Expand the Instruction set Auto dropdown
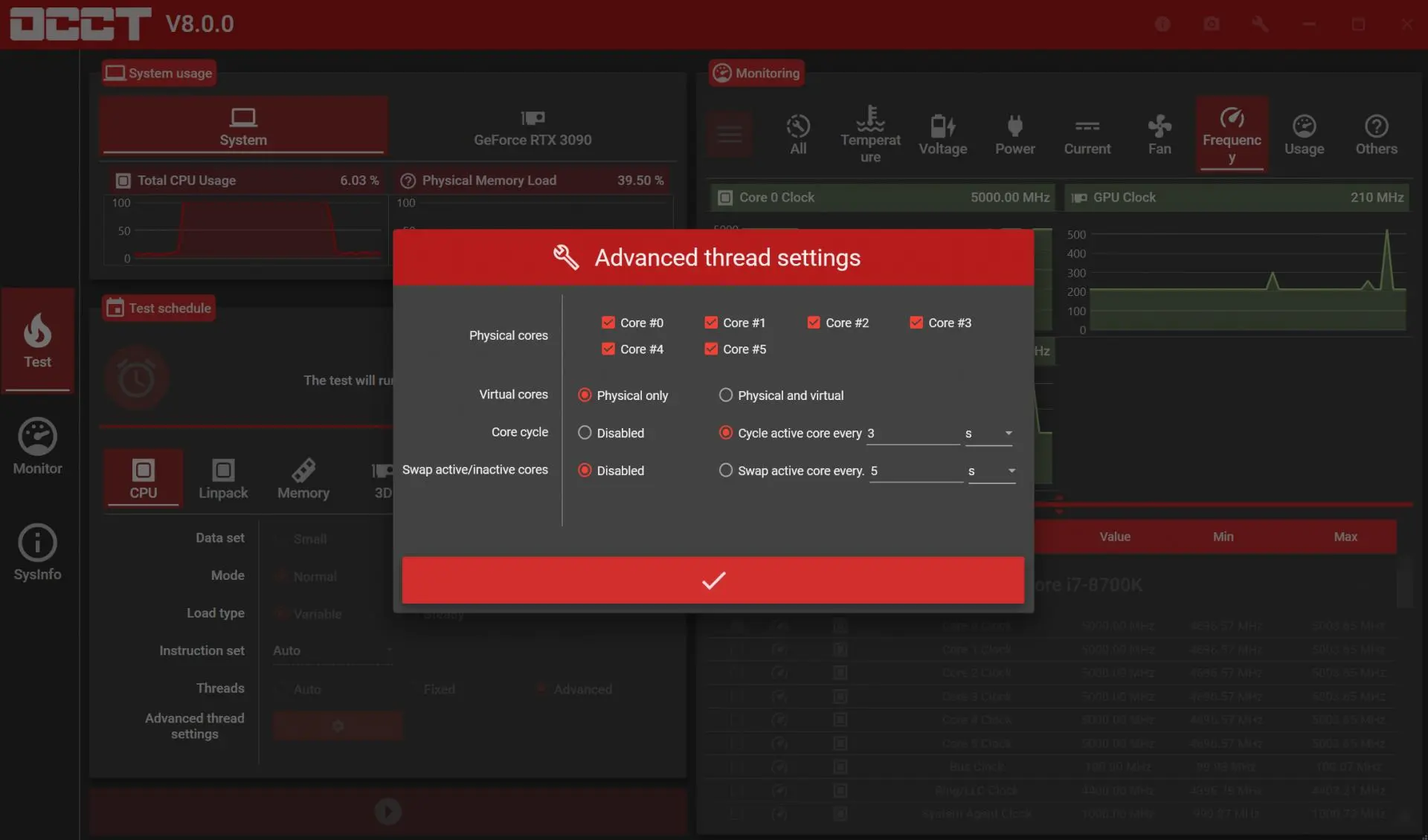1428x840 pixels. (332, 650)
